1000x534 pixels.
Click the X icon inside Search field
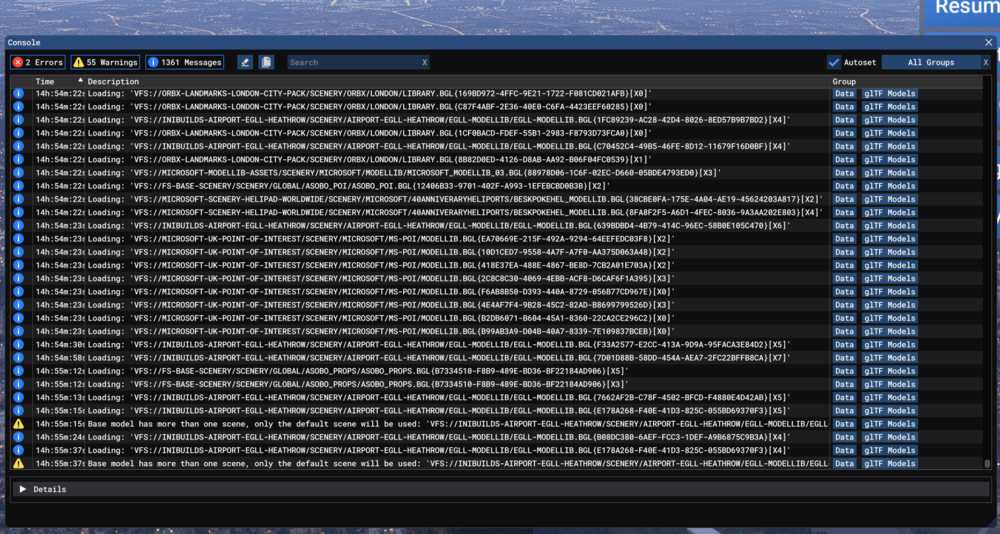pos(424,62)
